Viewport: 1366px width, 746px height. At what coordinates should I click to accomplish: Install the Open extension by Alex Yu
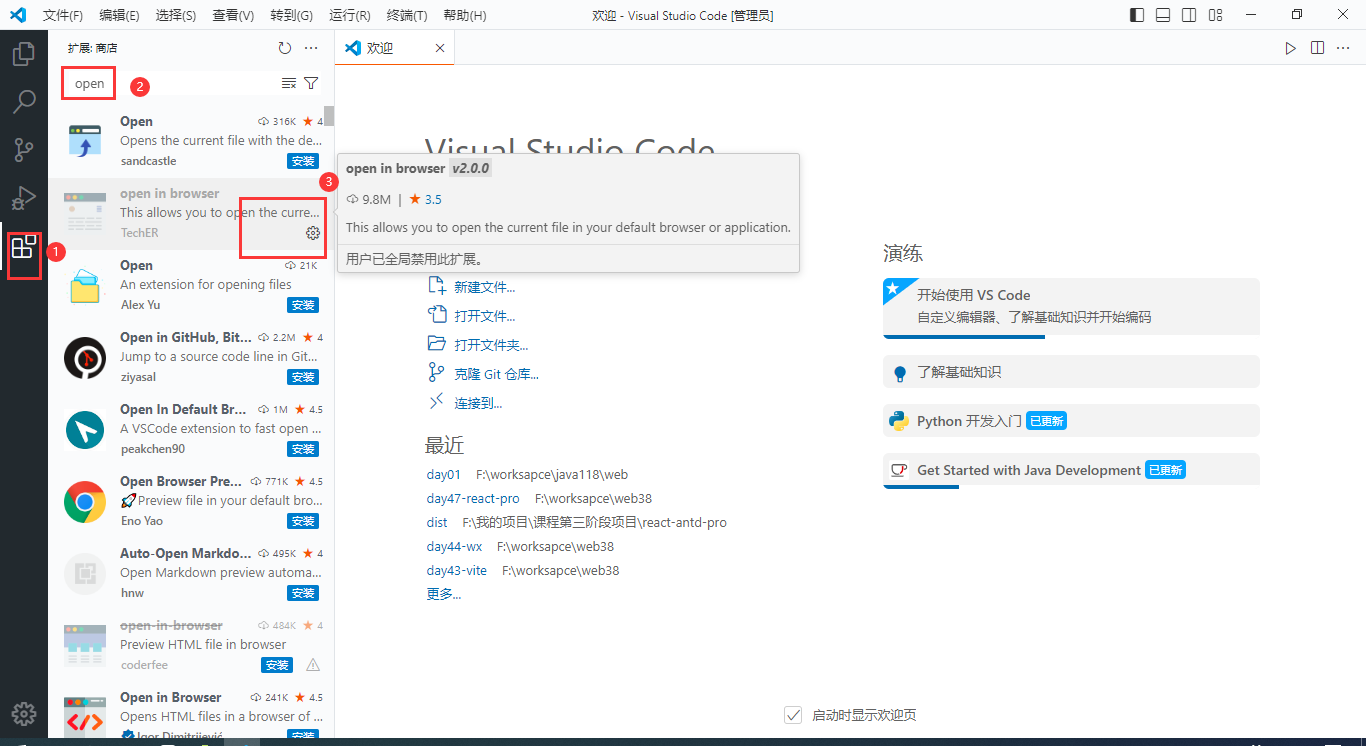[303, 305]
